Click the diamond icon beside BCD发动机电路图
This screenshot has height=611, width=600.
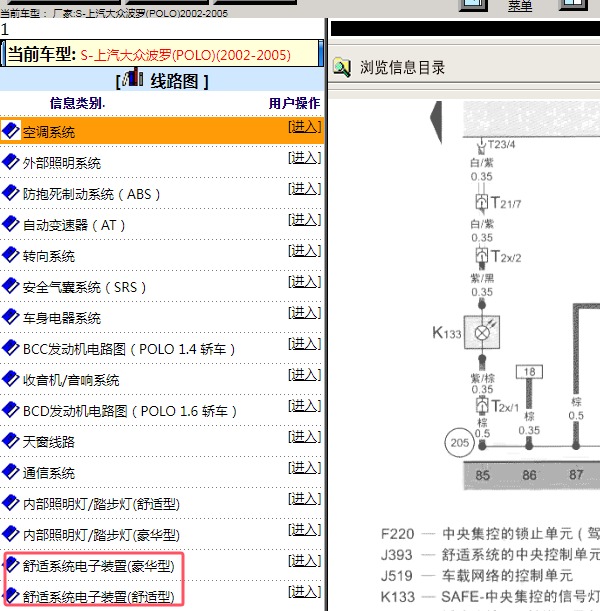[11, 410]
